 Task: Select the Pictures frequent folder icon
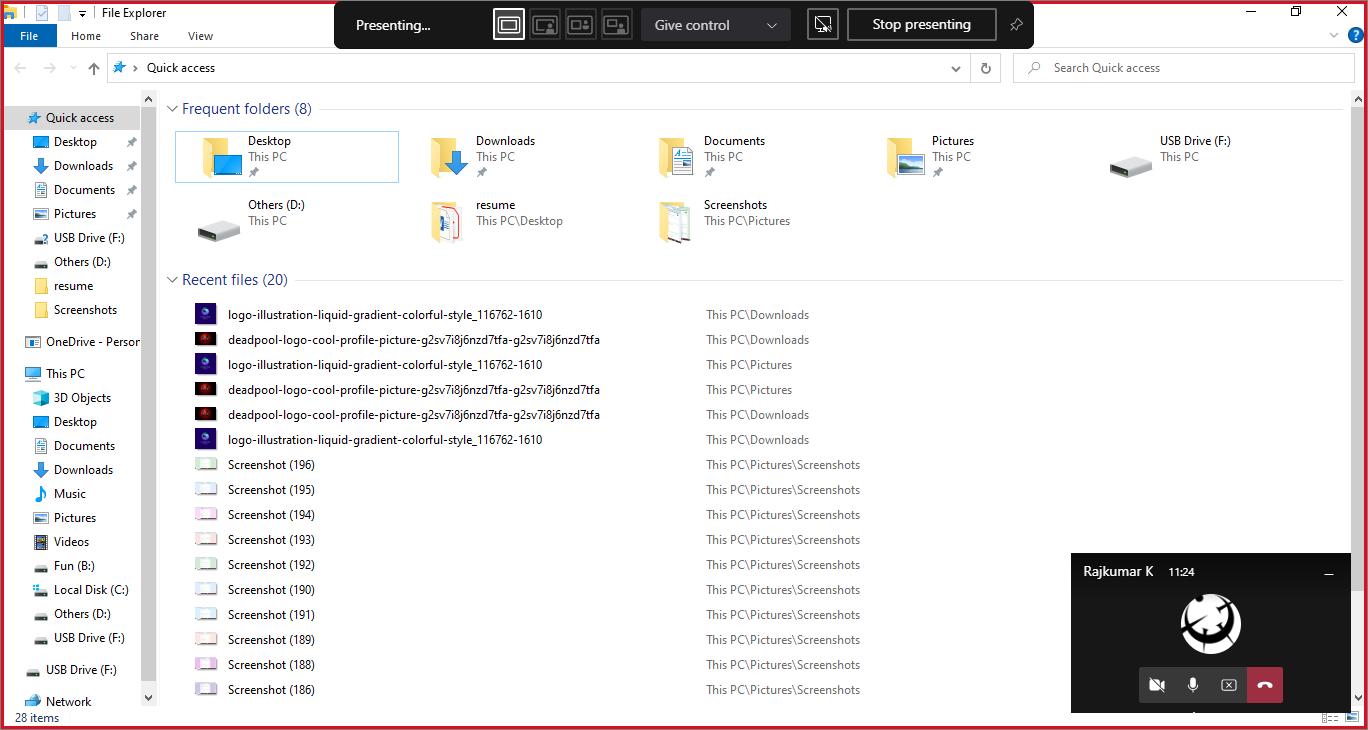tap(906, 157)
